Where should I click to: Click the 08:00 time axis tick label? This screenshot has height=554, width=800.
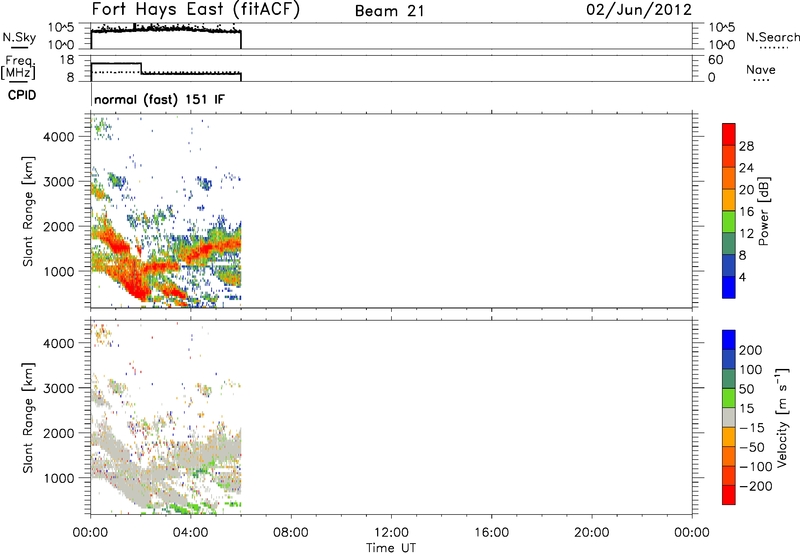(291, 533)
